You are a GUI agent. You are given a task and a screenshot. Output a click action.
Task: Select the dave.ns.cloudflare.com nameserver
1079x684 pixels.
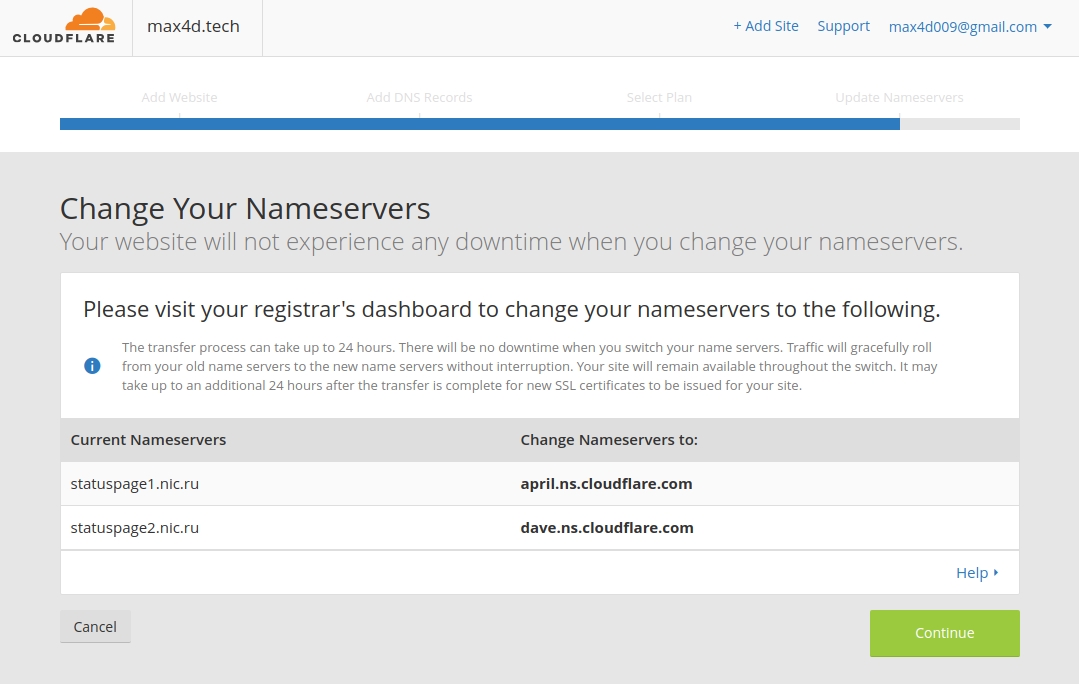[x=607, y=528]
